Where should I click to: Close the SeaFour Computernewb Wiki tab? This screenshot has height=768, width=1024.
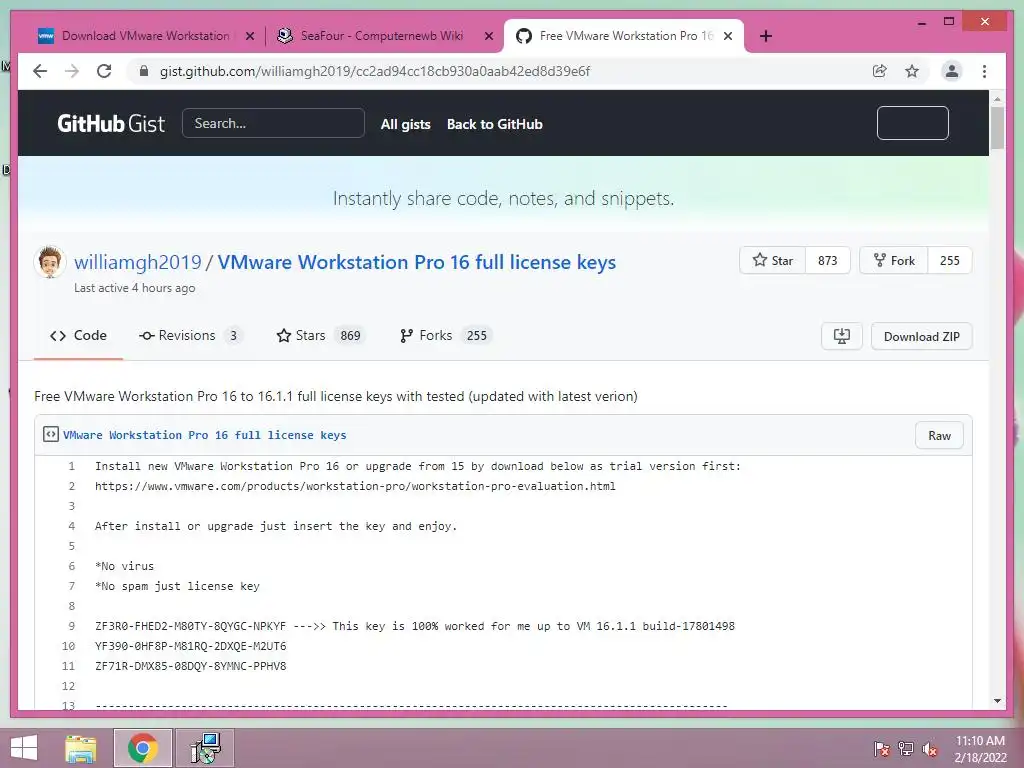point(488,36)
